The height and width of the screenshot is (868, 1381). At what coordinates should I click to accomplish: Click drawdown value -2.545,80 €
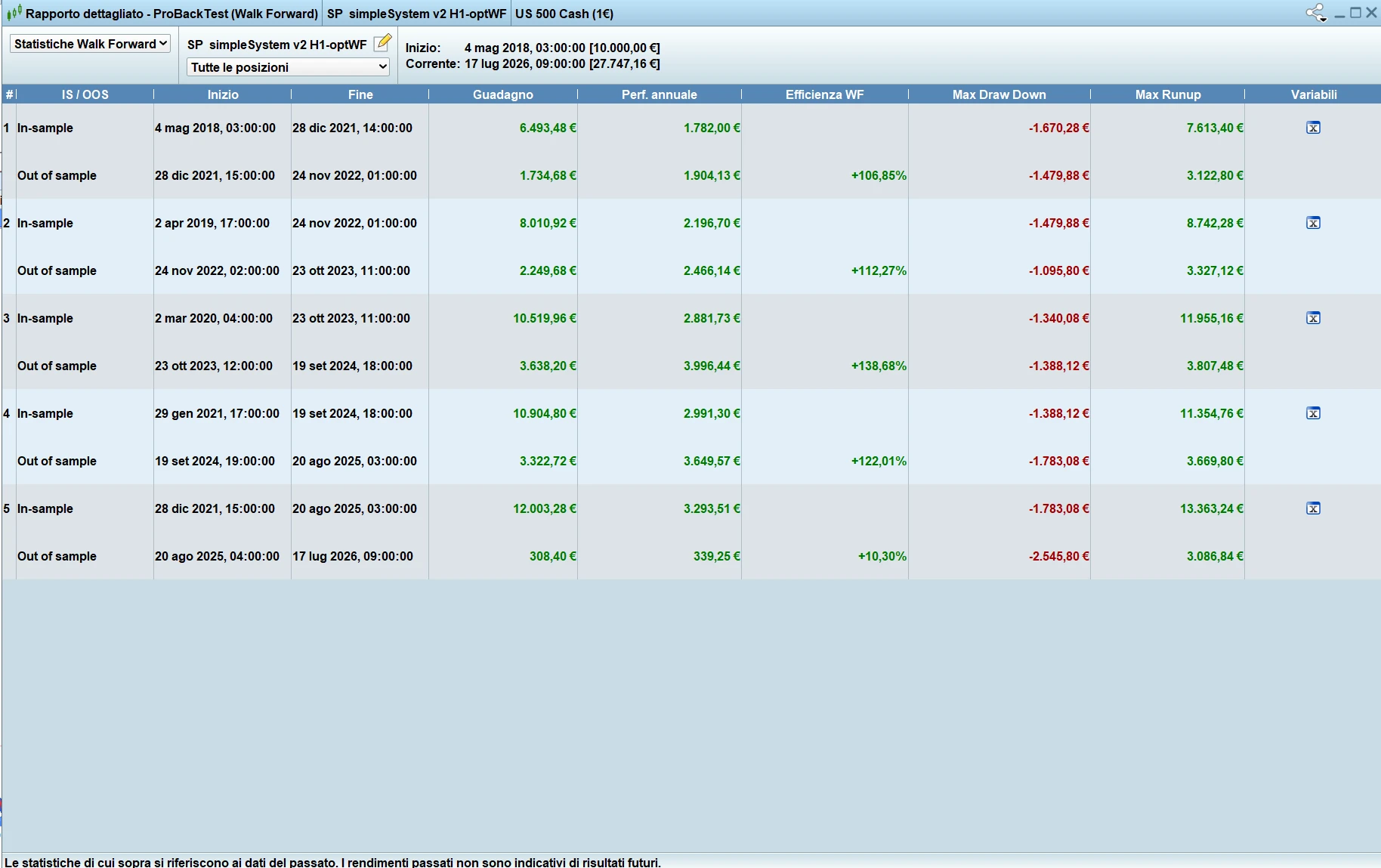(1058, 556)
